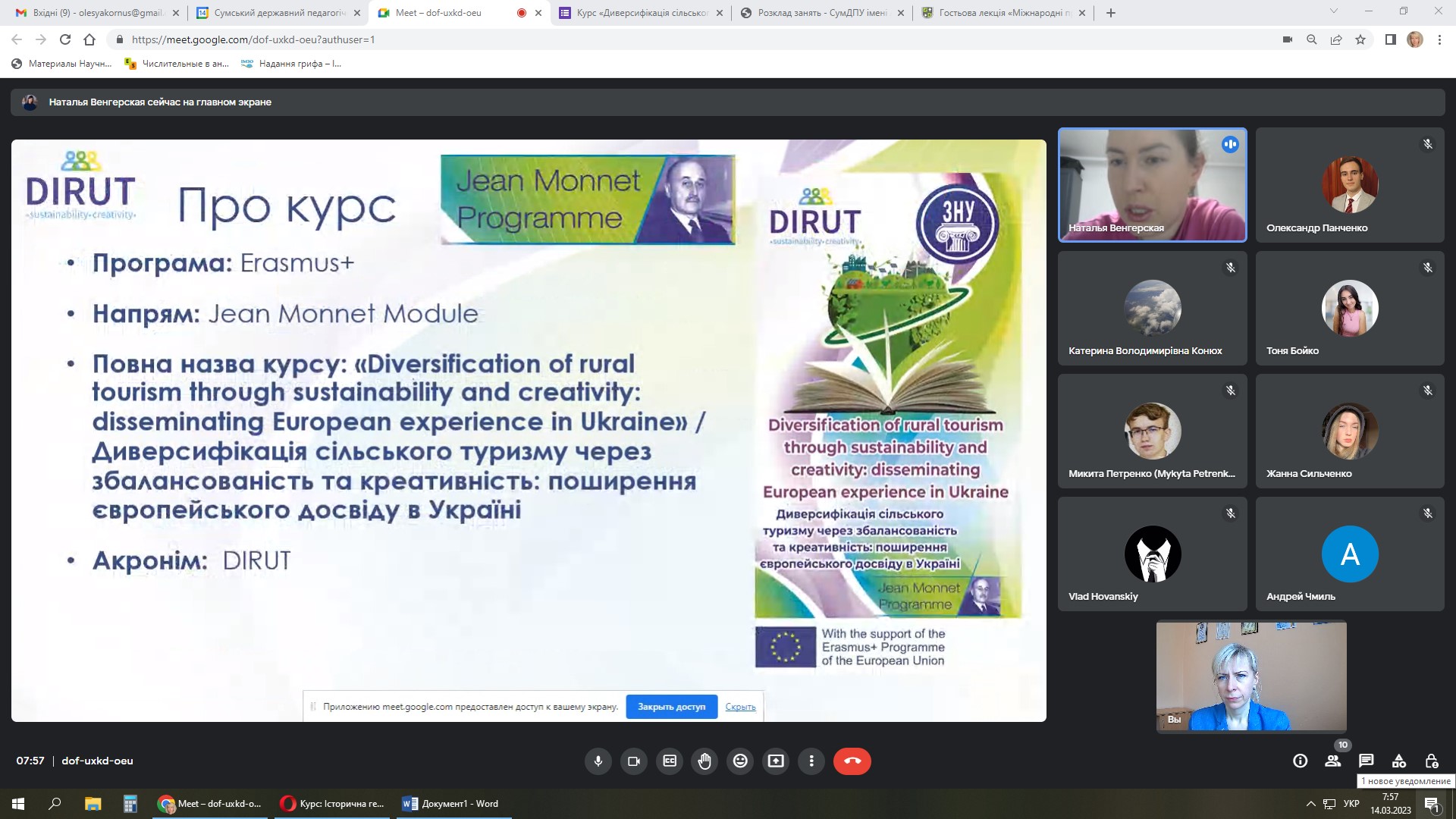Image resolution: width=1456 pixels, height=819 pixels.
Task: Open host controls lock icon
Action: click(1432, 761)
